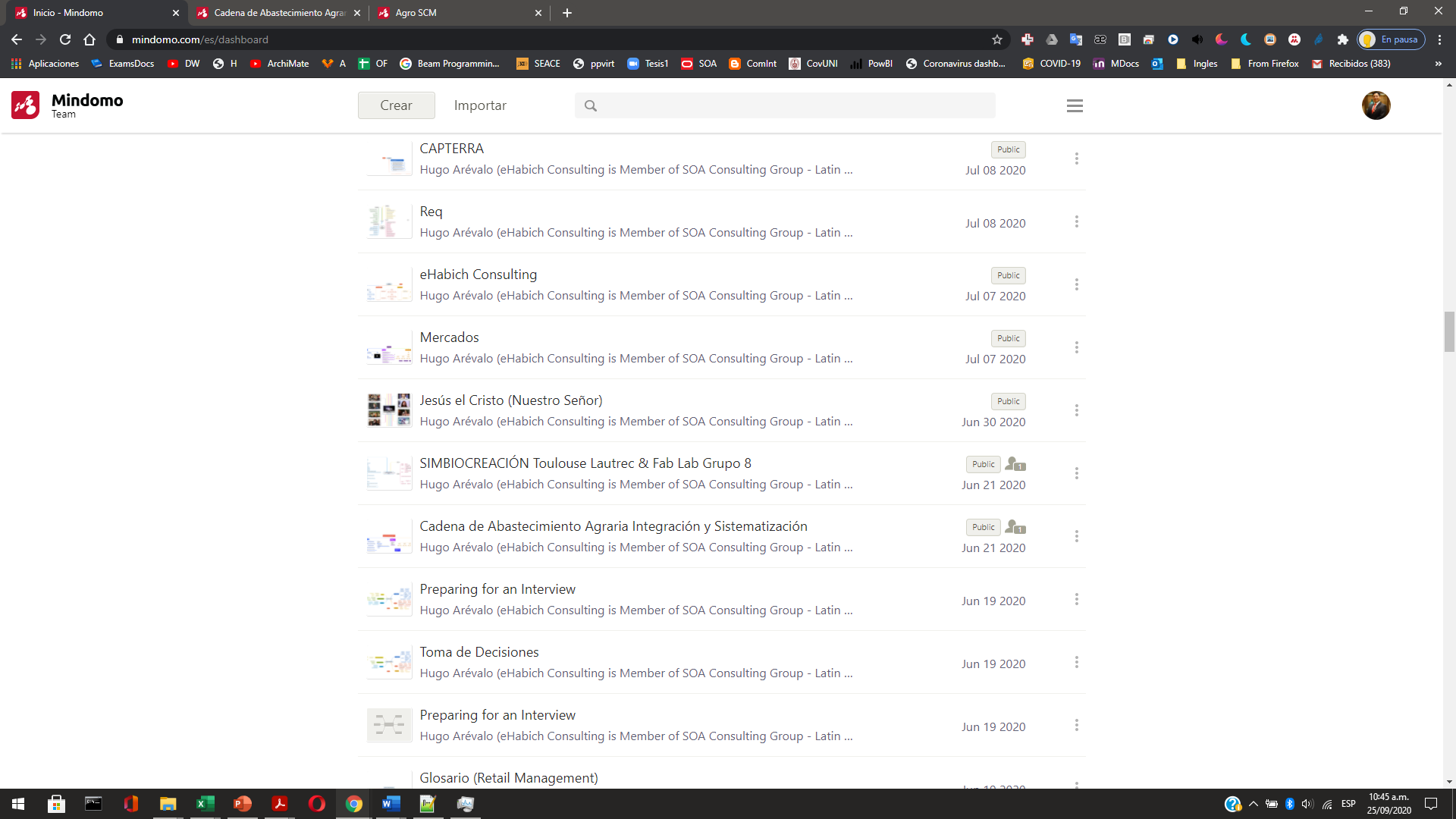Go back to previous page

pos(17,39)
